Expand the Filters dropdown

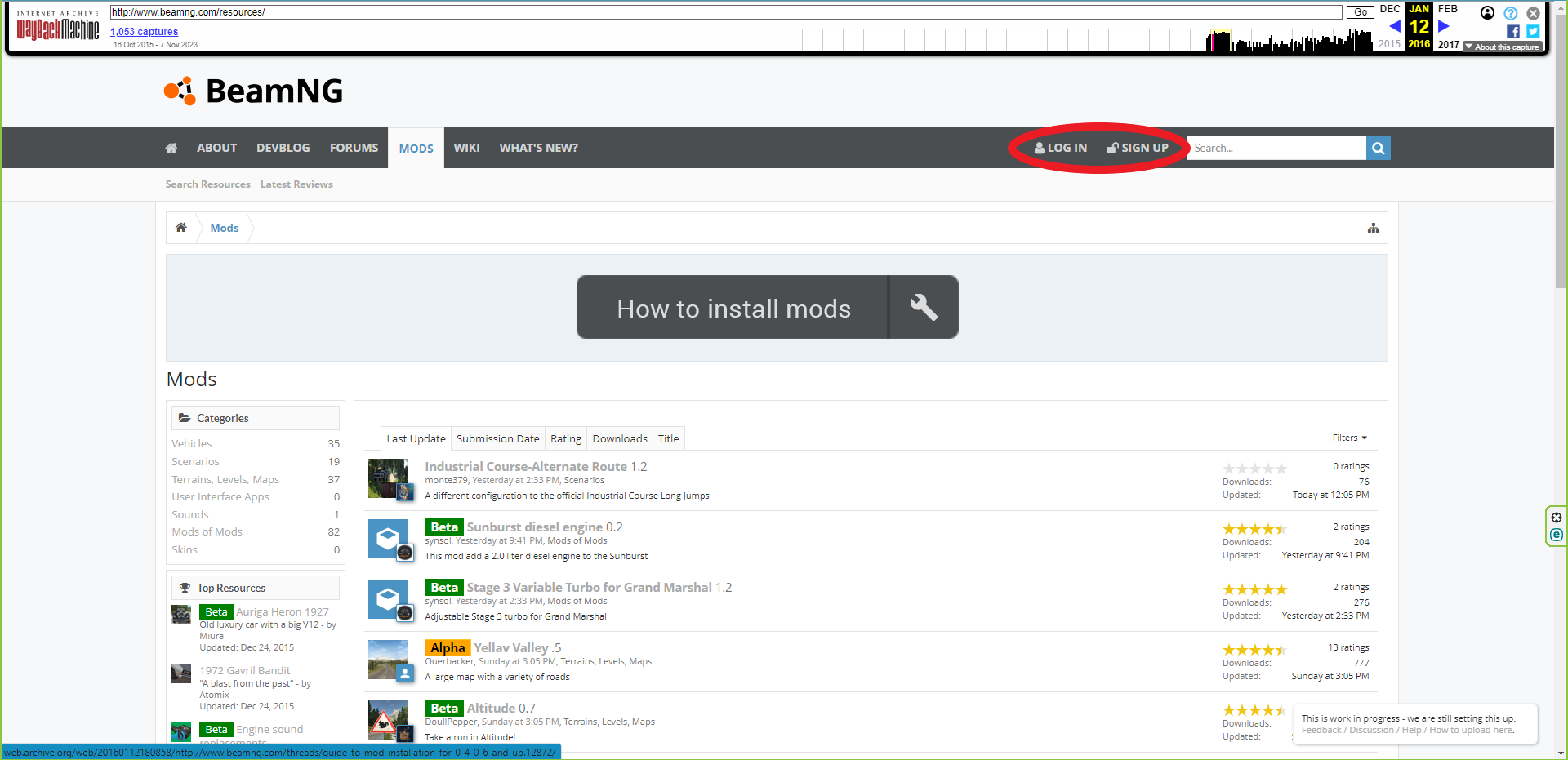1349,438
